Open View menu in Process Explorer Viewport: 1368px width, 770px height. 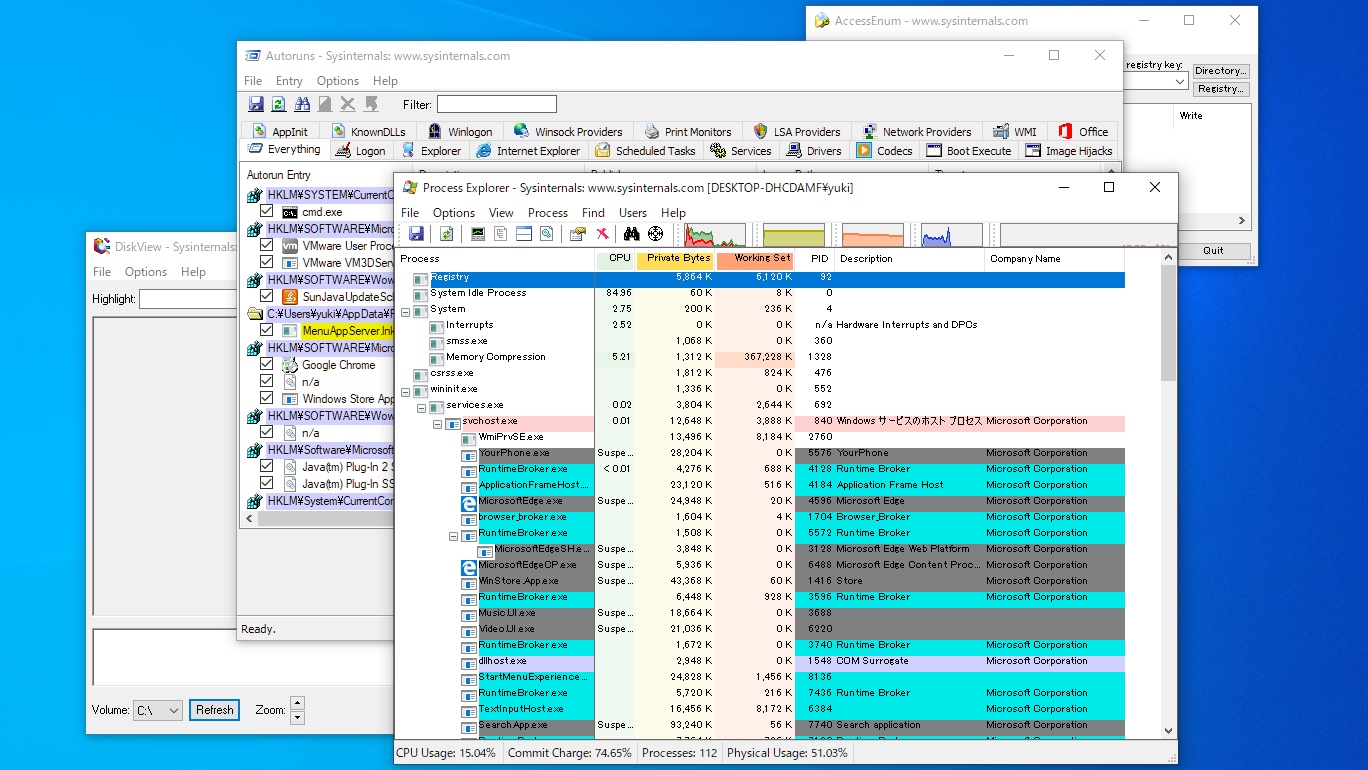[501, 213]
